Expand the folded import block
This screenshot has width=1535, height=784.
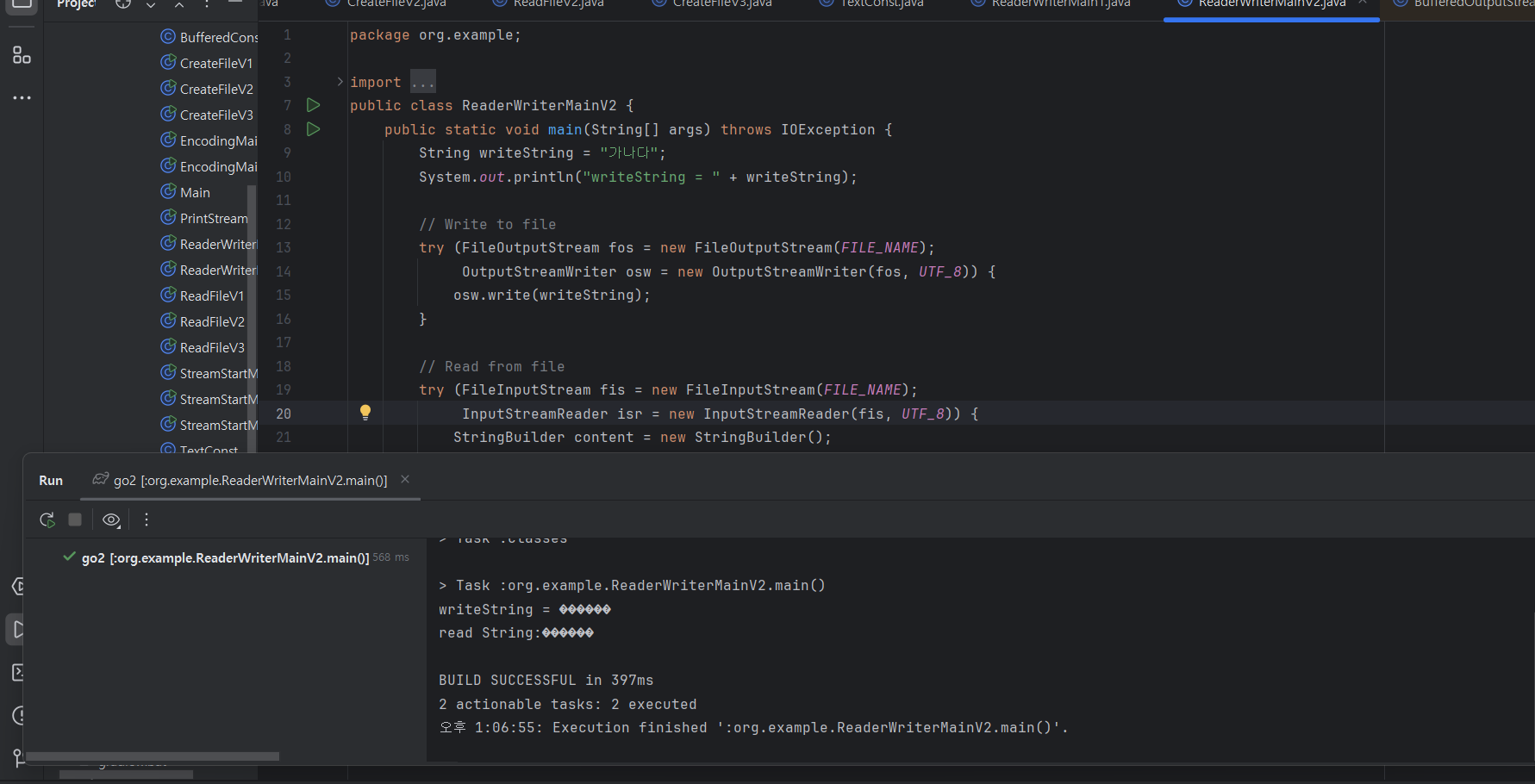click(340, 82)
